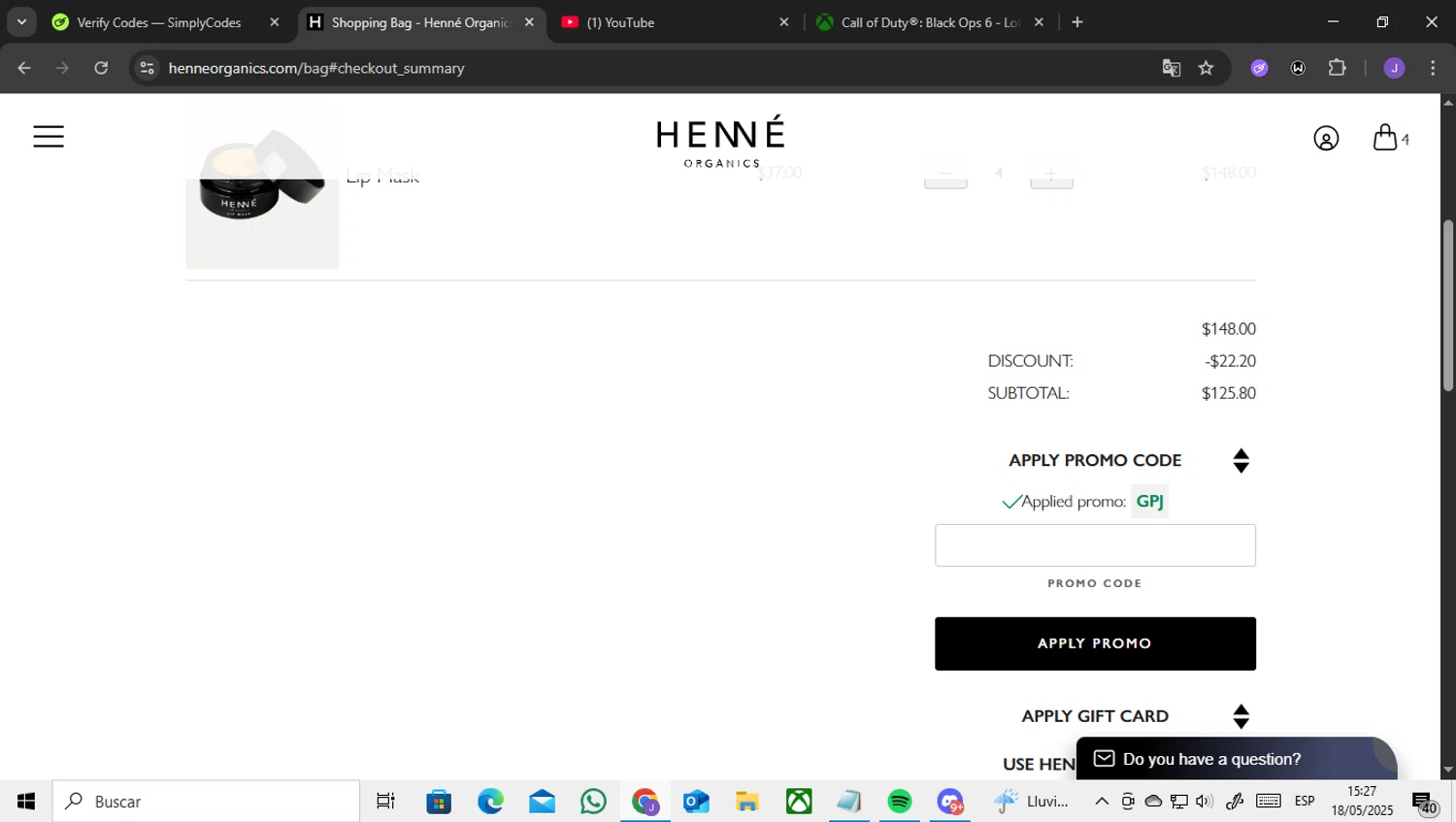
Task: Open the taskbar clock showing 15:27
Action: tap(1362, 802)
